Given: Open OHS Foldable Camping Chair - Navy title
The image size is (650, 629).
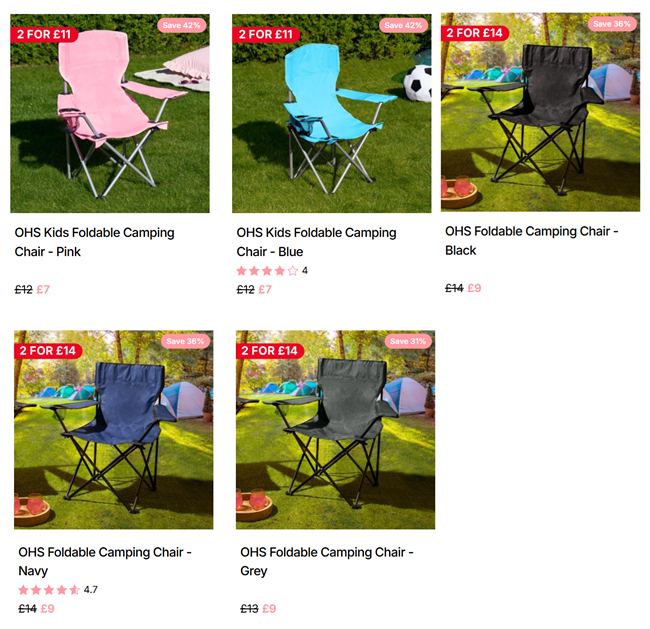Looking at the screenshot, I should (105, 561).
